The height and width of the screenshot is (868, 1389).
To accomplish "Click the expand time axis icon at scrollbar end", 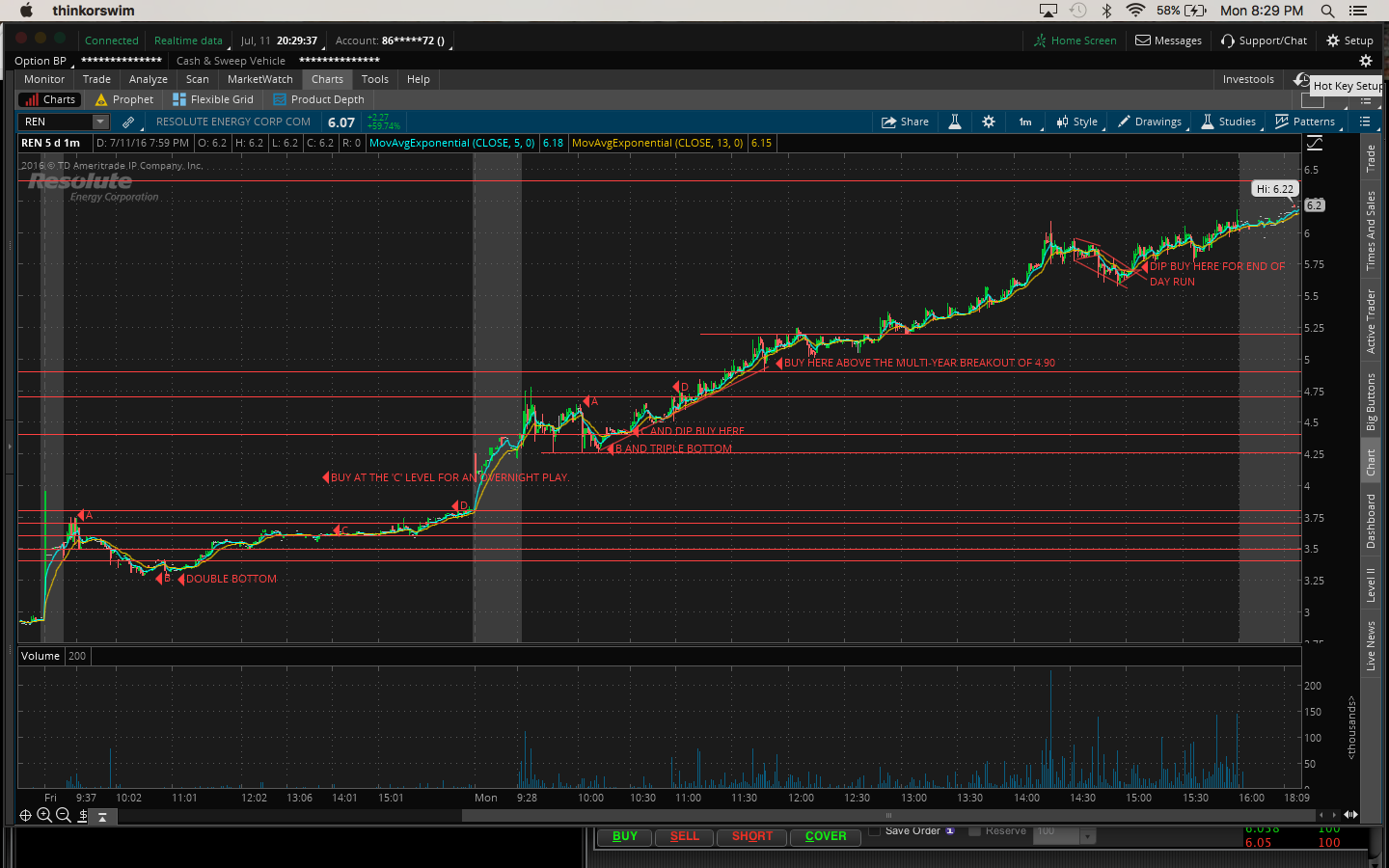I will (x=1350, y=815).
